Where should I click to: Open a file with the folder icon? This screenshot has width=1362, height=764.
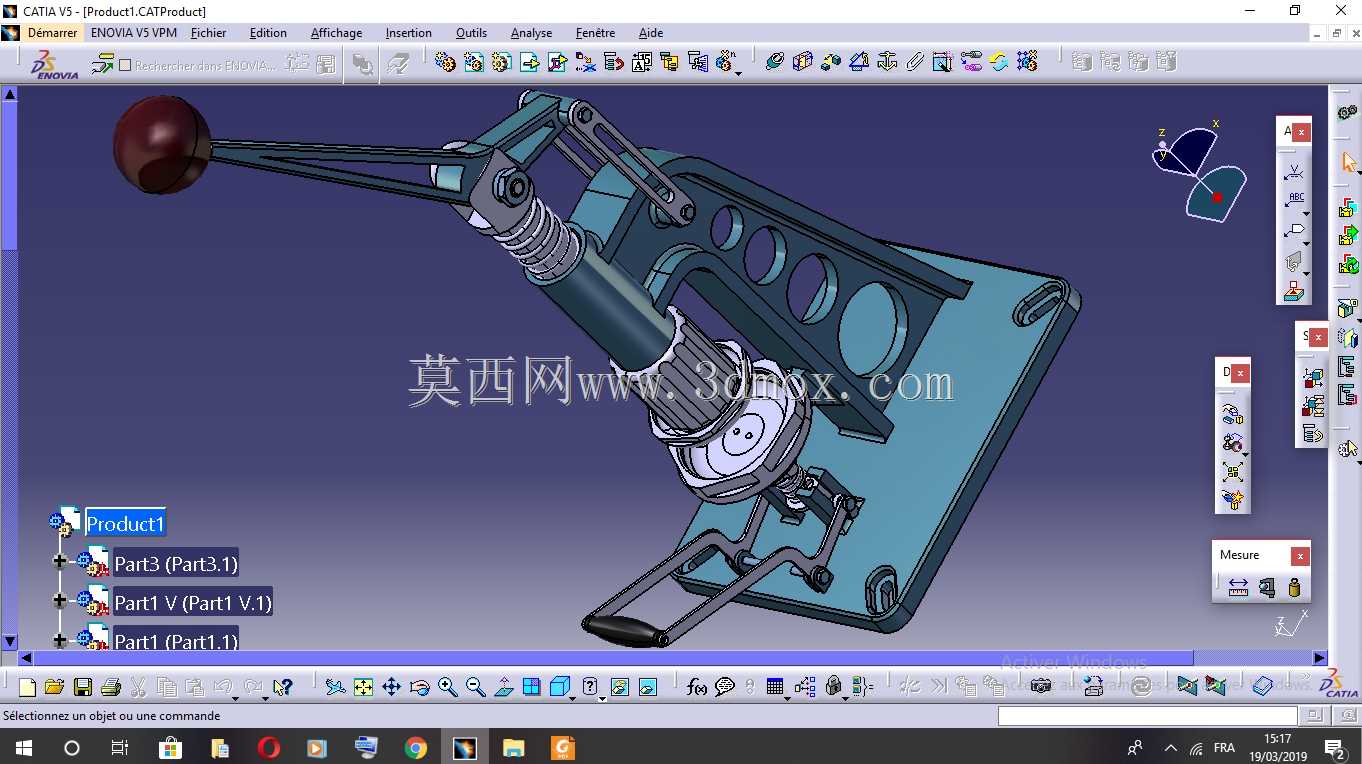(54, 687)
